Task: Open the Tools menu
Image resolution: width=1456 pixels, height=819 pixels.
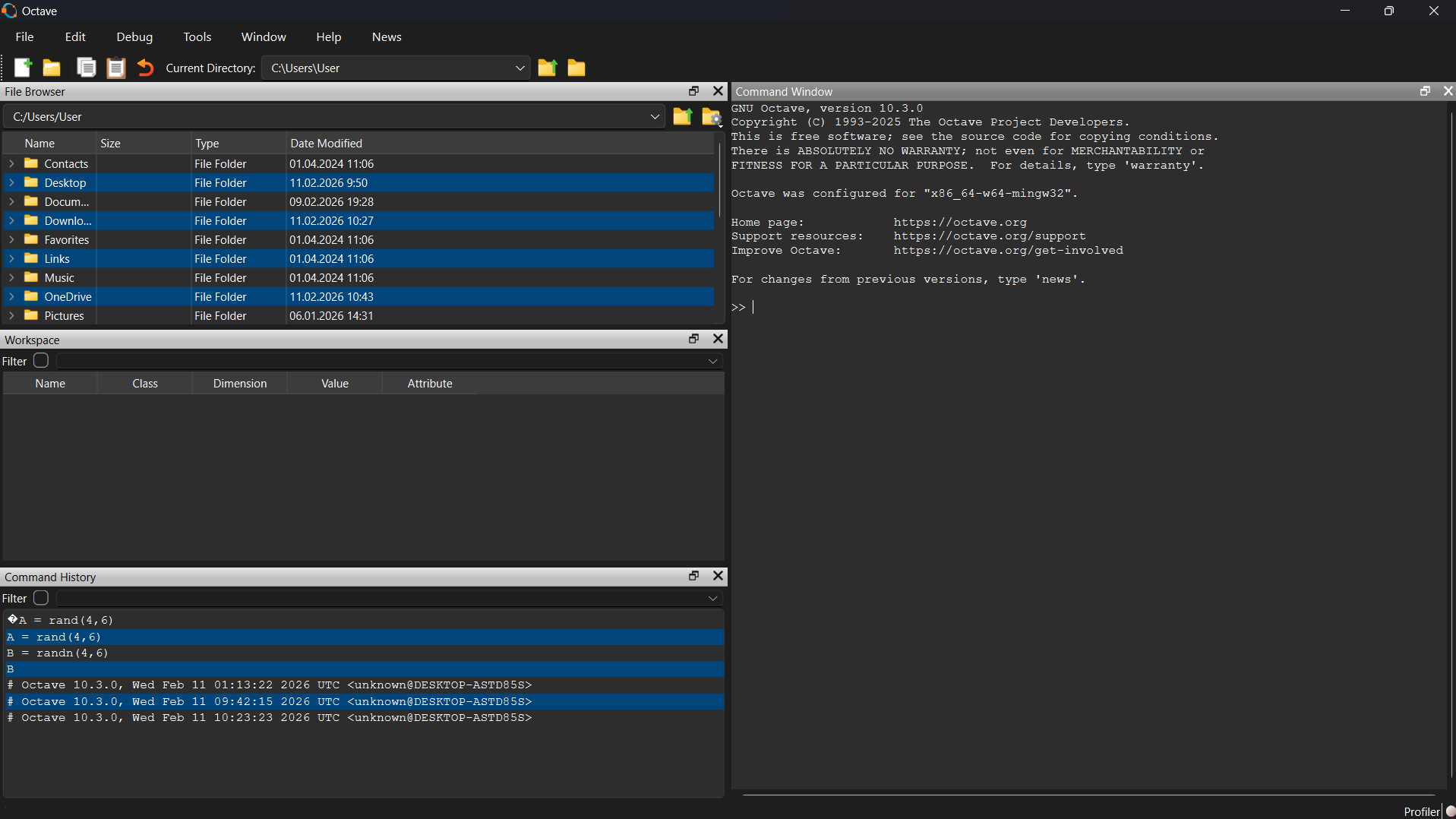Action: click(x=197, y=37)
